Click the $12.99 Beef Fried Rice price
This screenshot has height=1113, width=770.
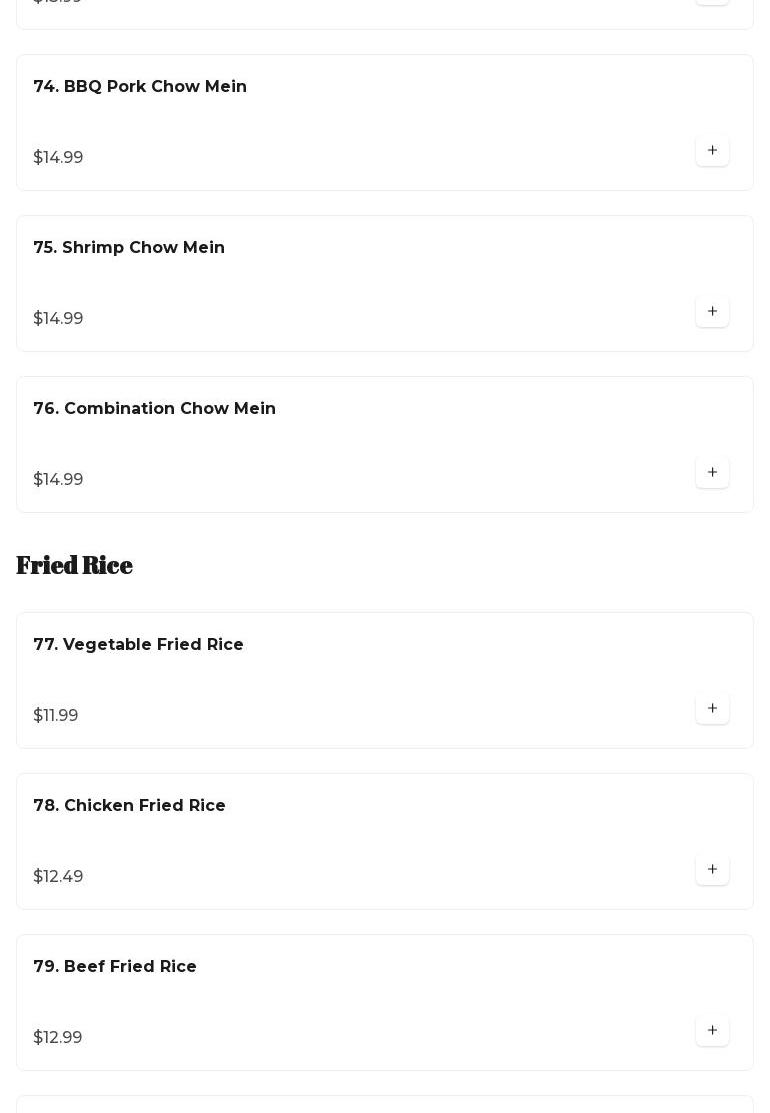tap(57, 1037)
